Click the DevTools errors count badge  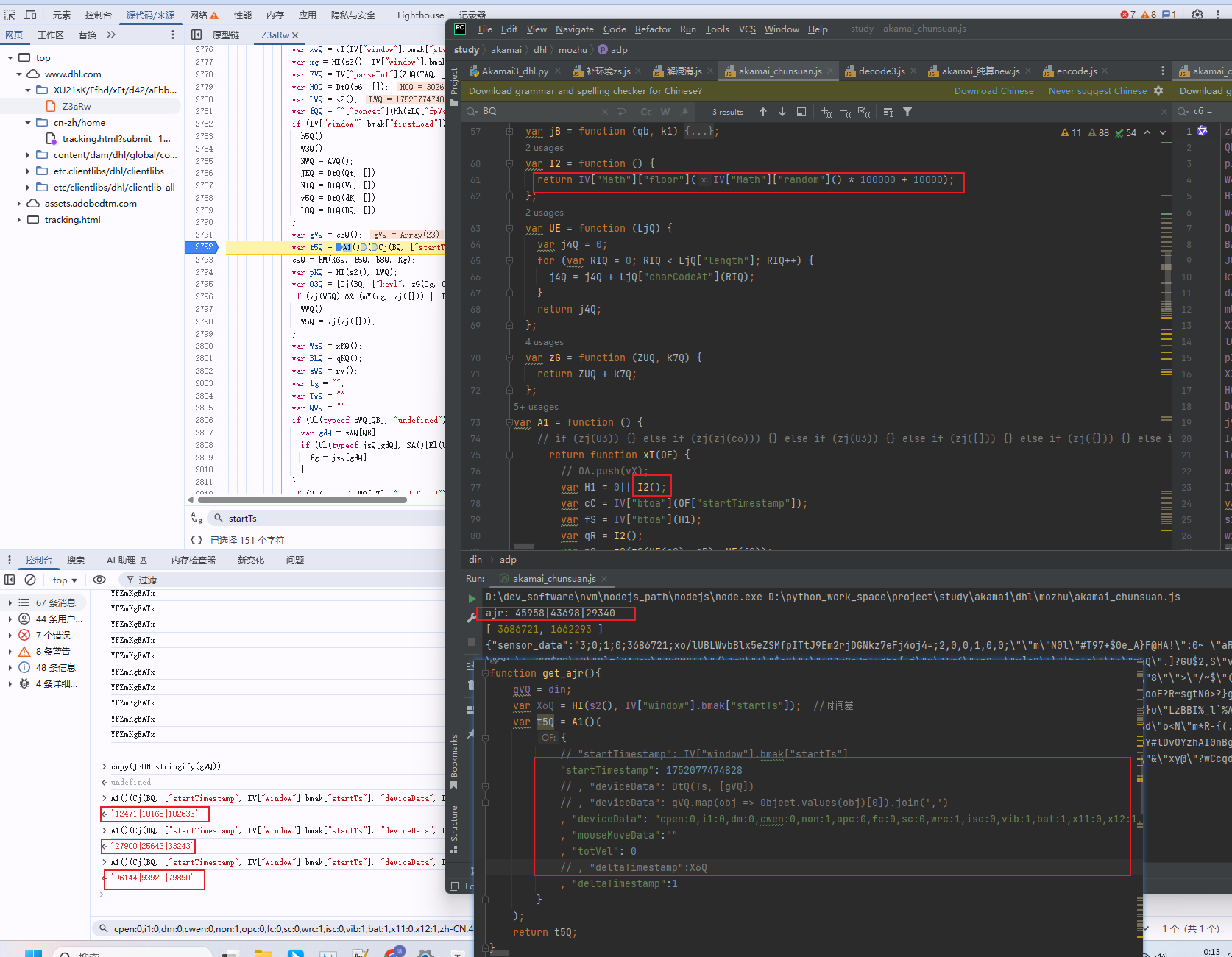pyautogui.click(x=1127, y=15)
